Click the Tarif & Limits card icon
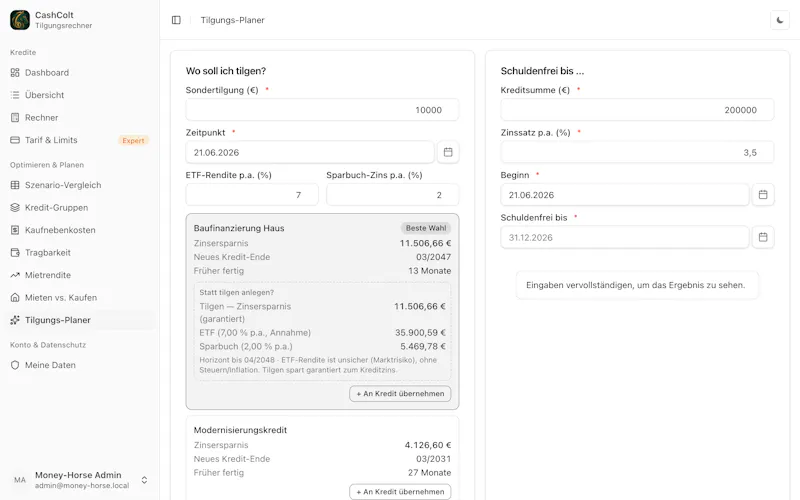Screen dimensions: 800x500 click(15, 140)
